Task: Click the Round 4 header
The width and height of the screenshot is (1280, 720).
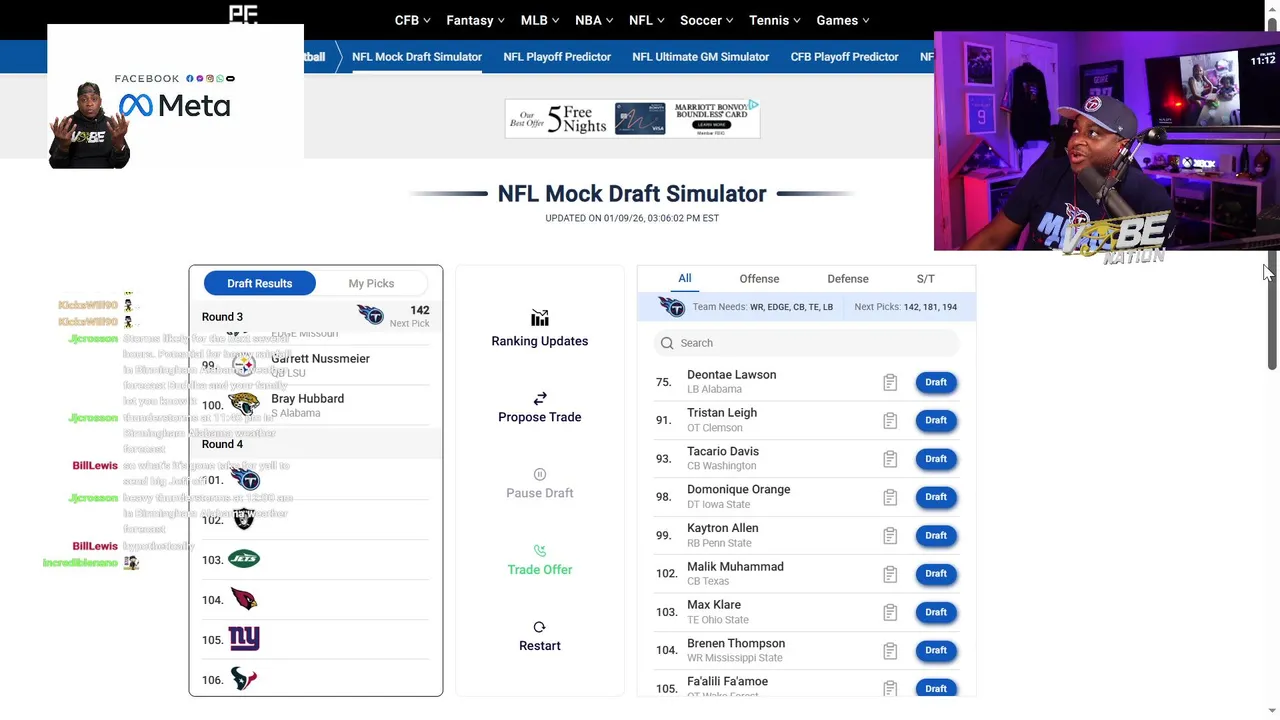Action: [x=315, y=444]
